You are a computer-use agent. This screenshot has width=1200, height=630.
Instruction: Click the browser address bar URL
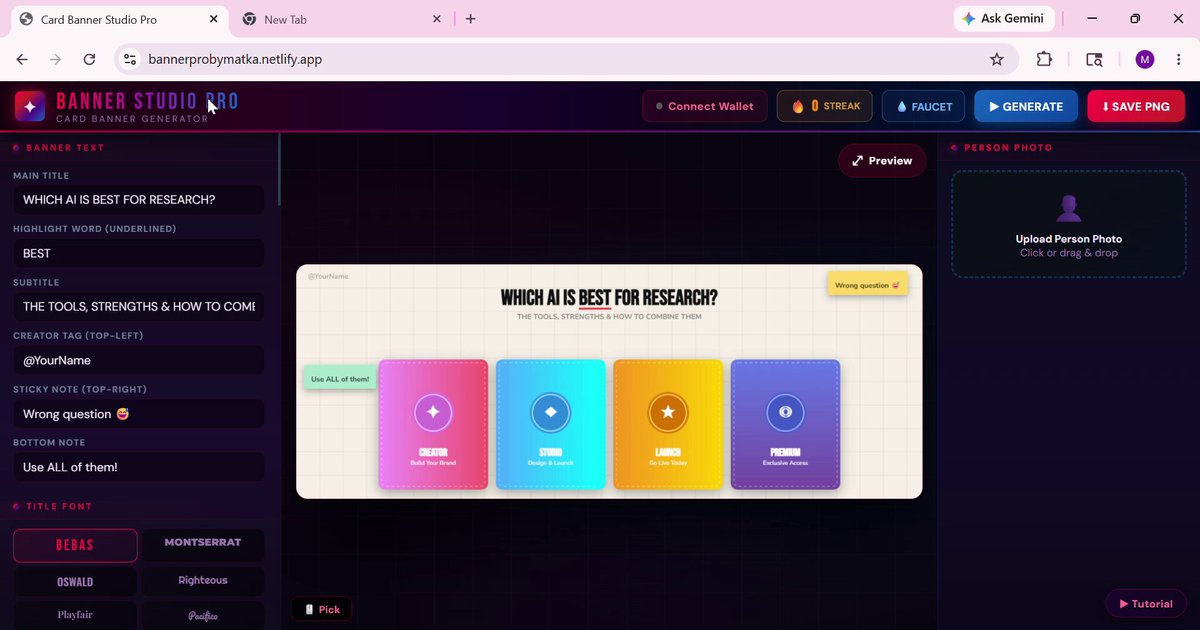click(x=235, y=59)
